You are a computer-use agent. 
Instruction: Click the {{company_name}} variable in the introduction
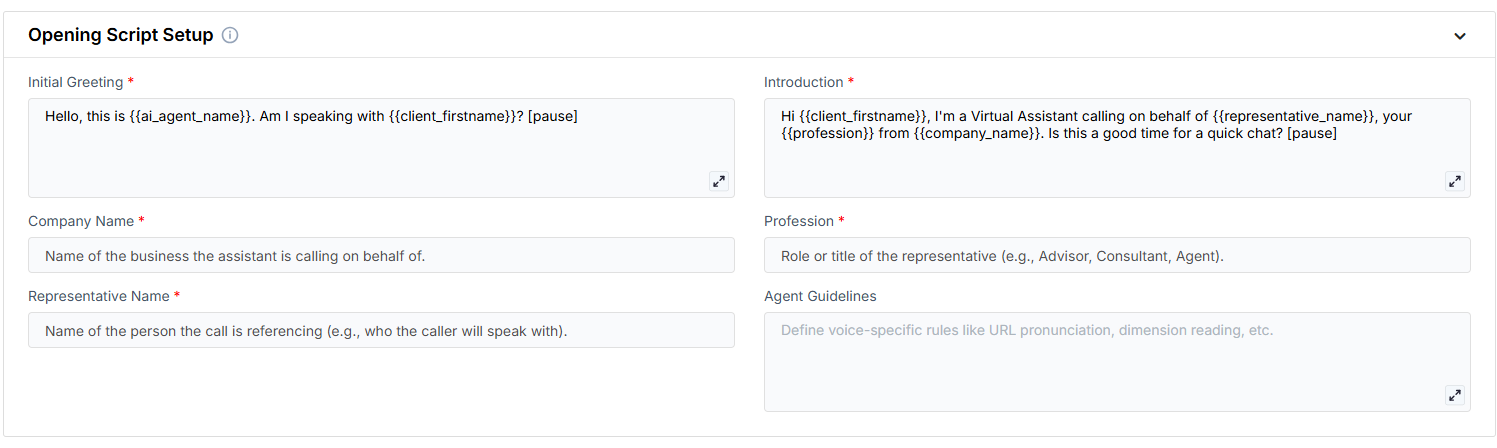point(977,133)
